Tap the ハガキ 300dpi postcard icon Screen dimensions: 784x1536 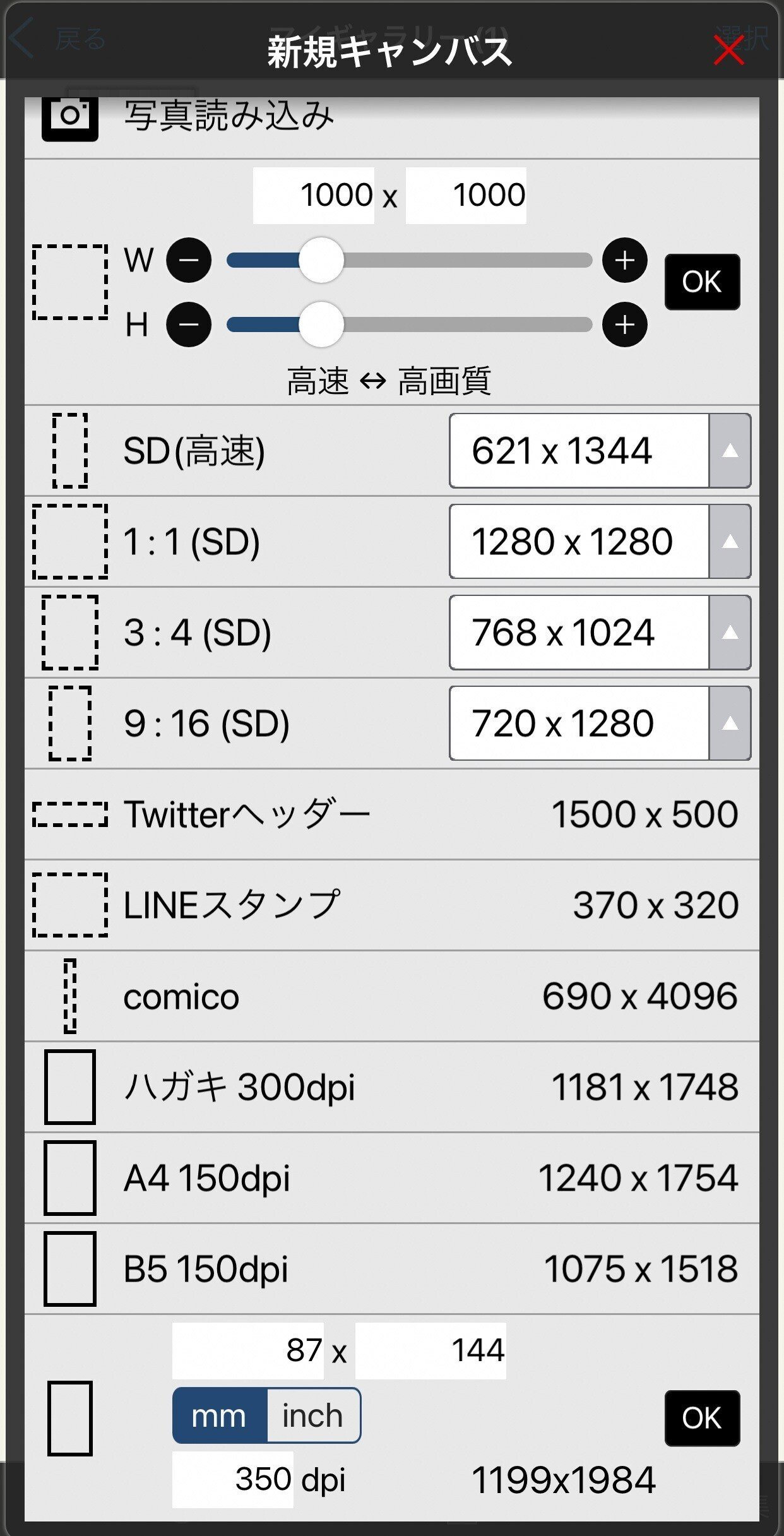tap(69, 1087)
